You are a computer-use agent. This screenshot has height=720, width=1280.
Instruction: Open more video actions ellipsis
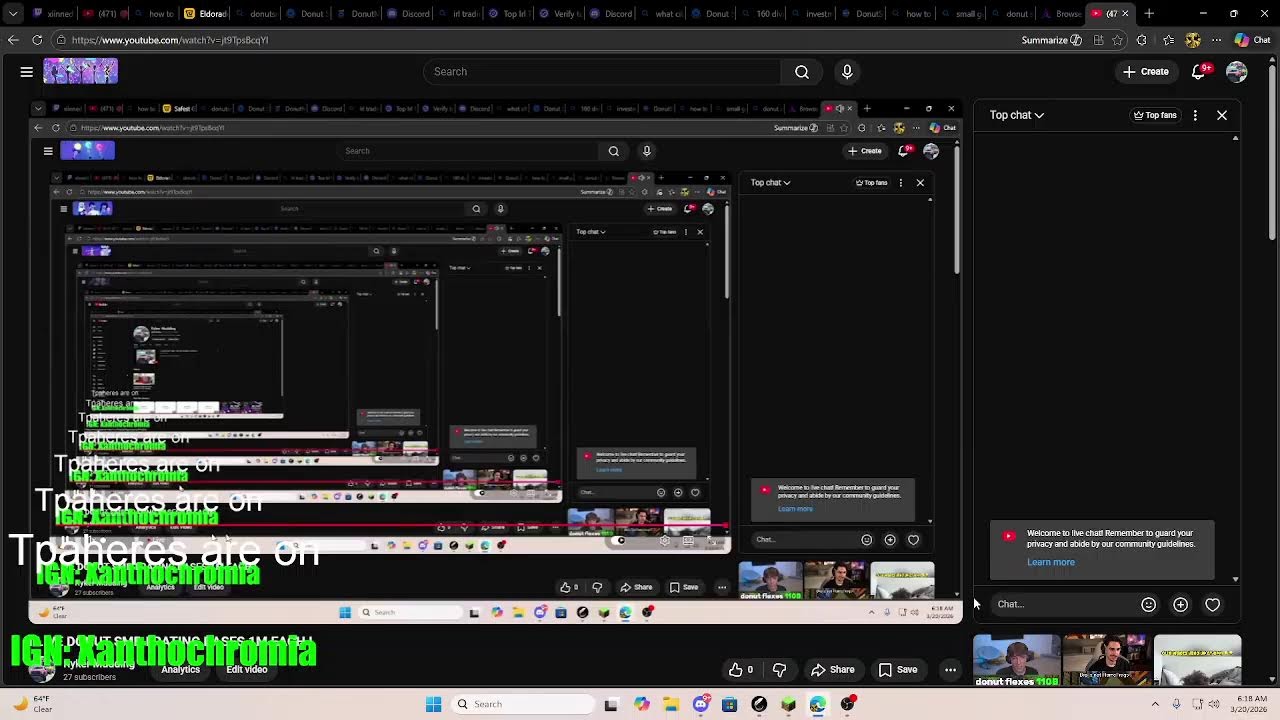tap(950, 670)
